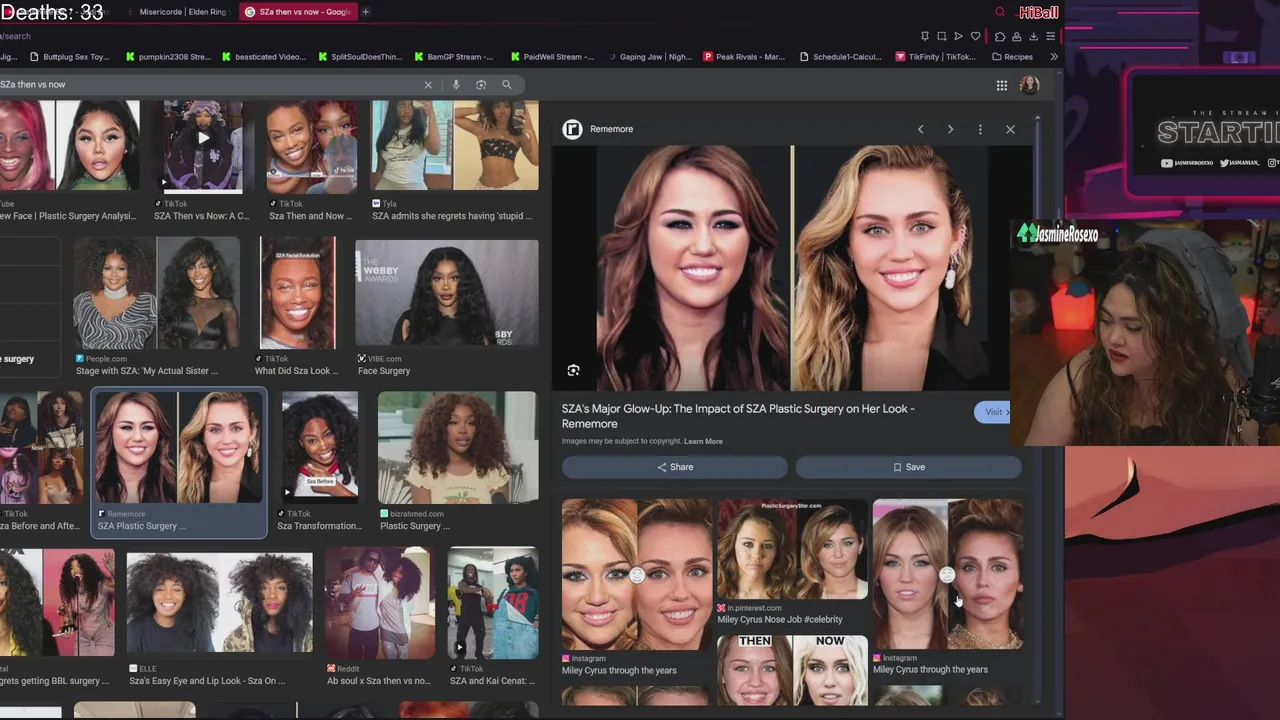This screenshot has width=1280, height=720.
Task: Select the SZa then vs now Google tab
Action: (x=297, y=12)
